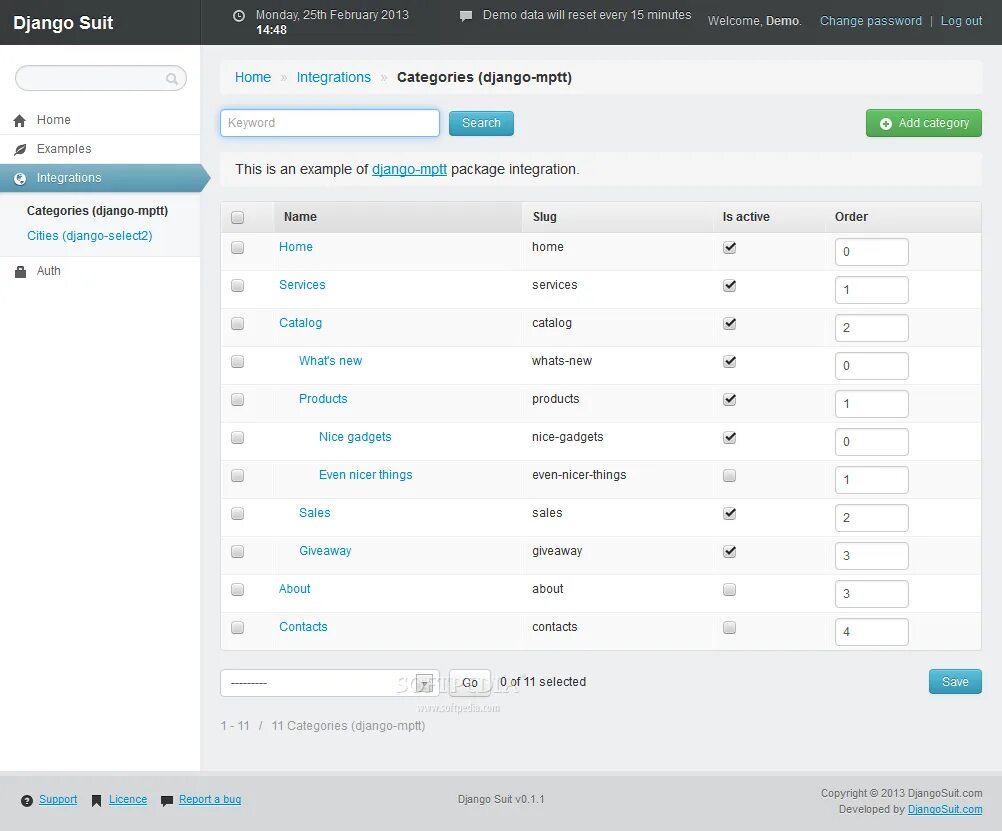Open the Even nicer things category

(366, 475)
